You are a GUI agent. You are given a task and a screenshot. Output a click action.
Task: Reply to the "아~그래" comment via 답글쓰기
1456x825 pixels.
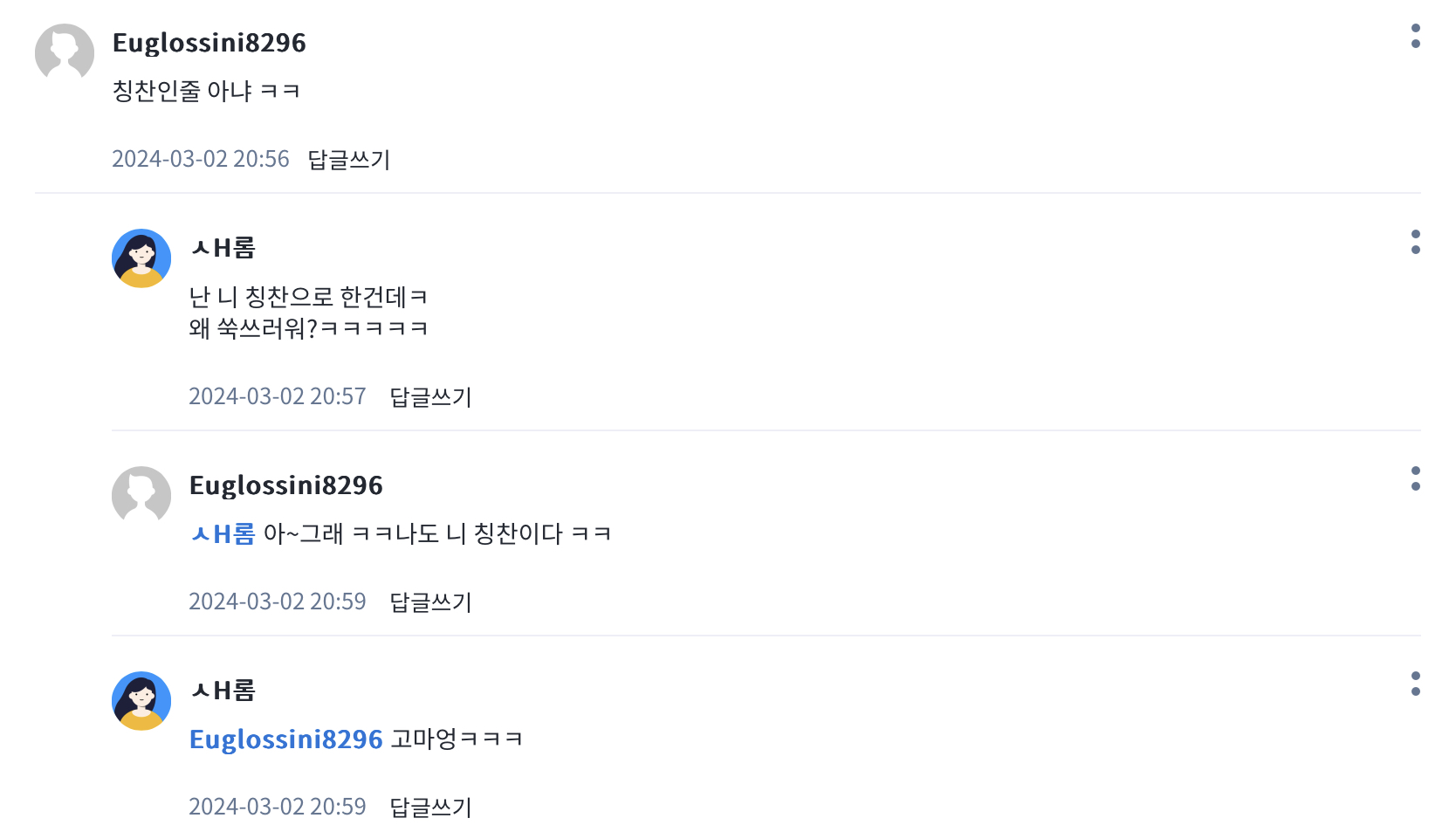click(x=430, y=602)
